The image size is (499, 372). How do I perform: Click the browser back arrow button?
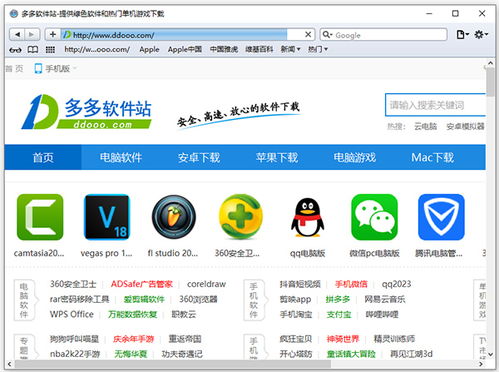tap(17, 34)
